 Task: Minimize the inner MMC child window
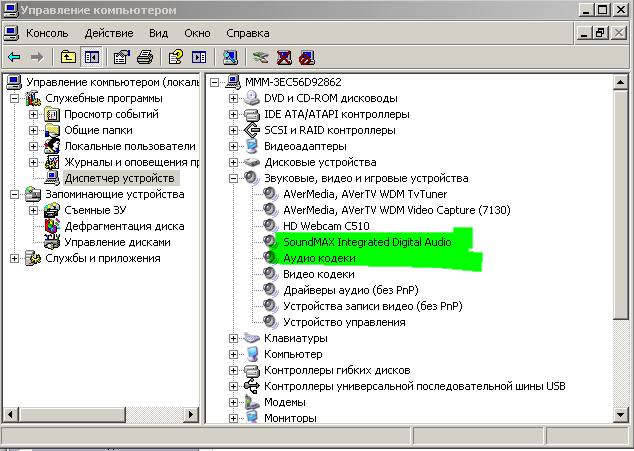tap(584, 33)
